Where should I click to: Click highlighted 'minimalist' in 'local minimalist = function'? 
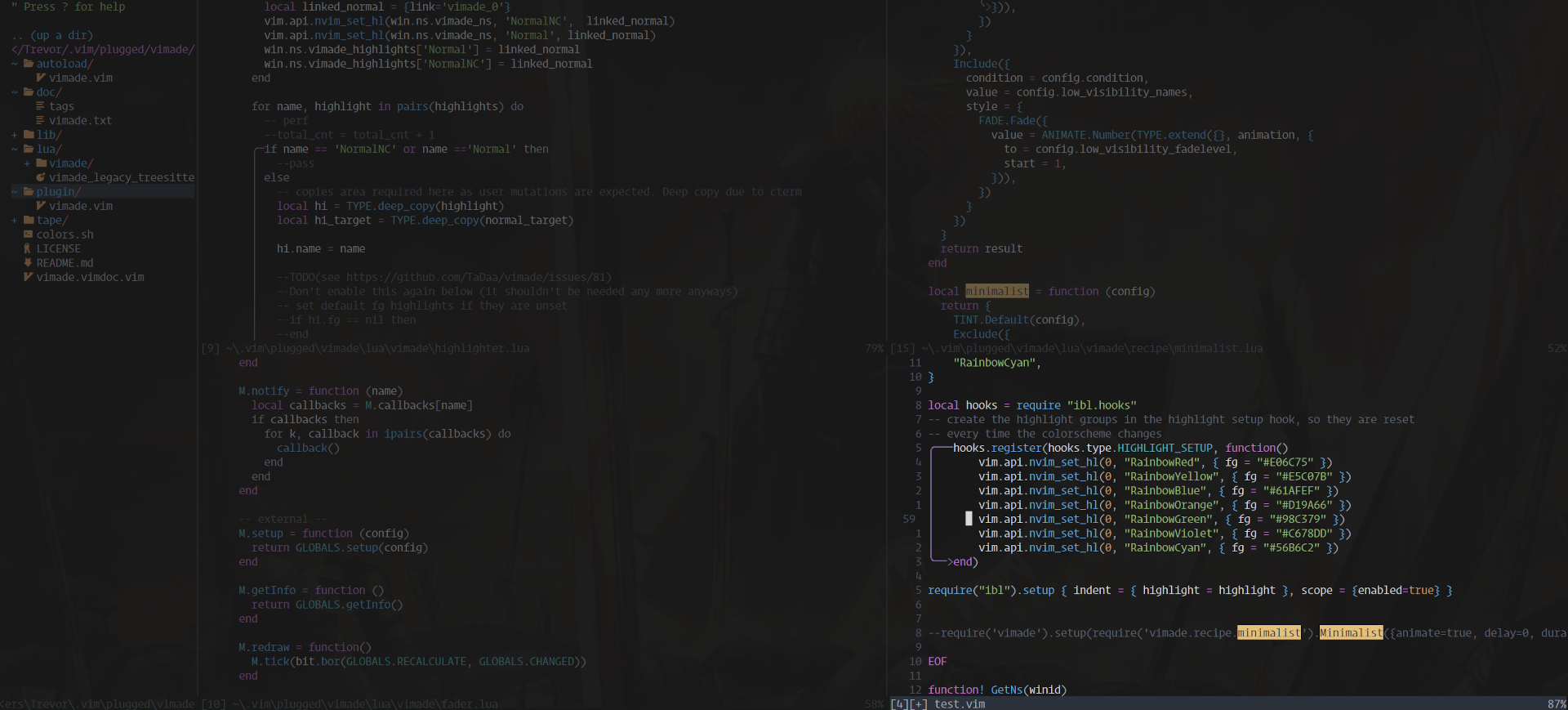[997, 291]
